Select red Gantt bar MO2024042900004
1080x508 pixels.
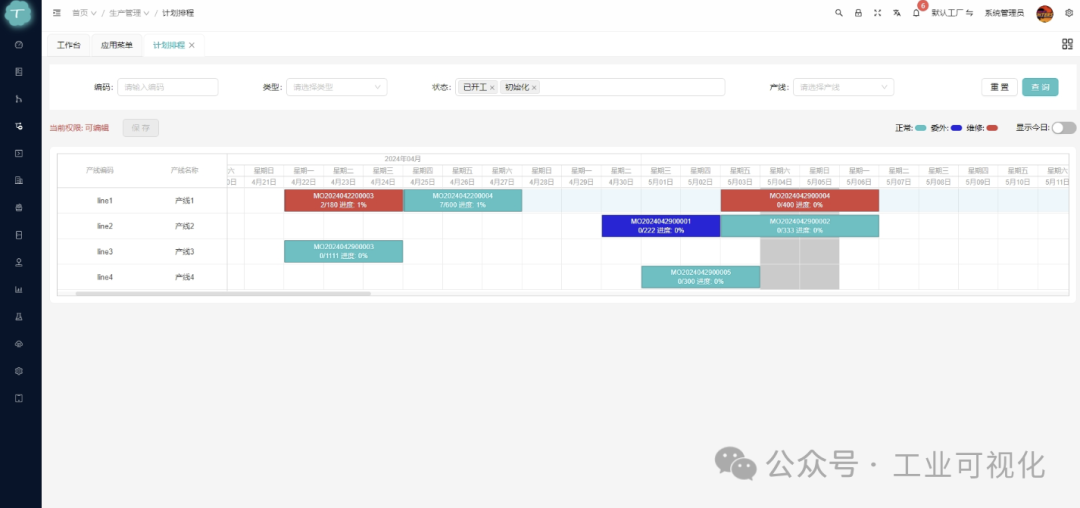[800, 200]
